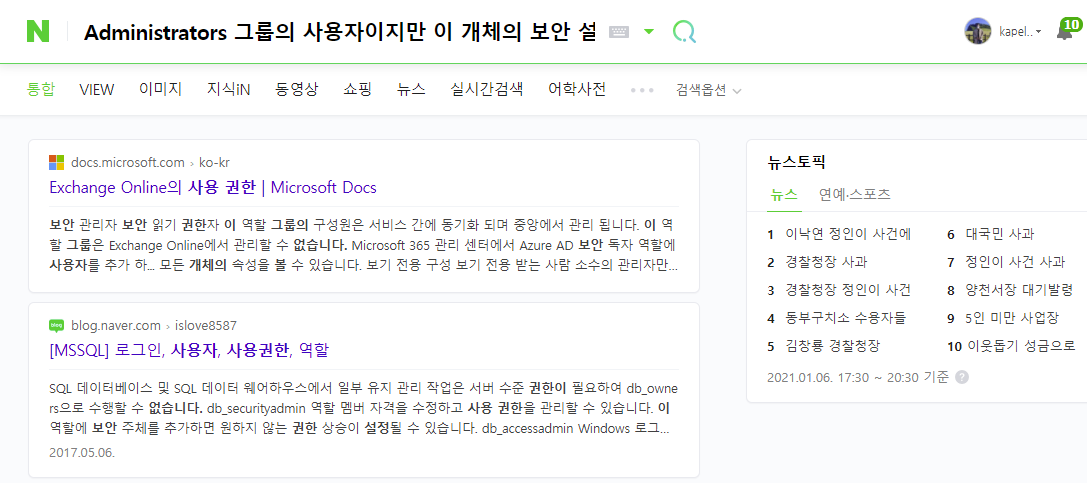The width and height of the screenshot is (1087, 483).
Task: Click the green search magnifier button
Action: (684, 32)
